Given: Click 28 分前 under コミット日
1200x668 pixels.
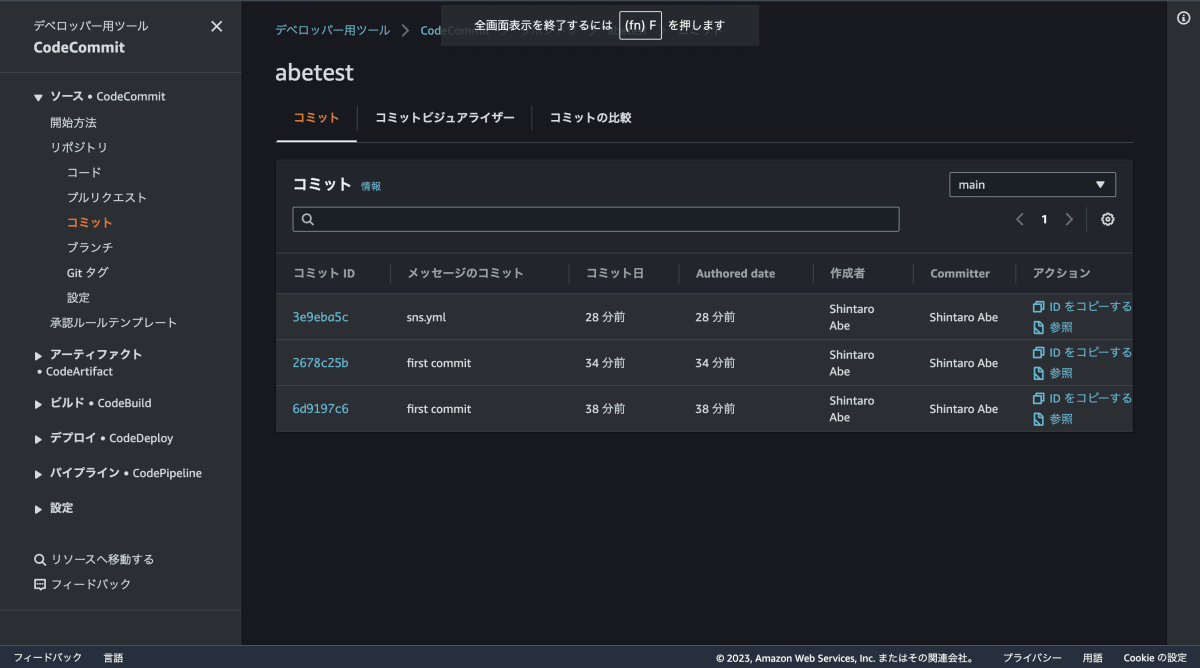Looking at the screenshot, I should point(605,317).
